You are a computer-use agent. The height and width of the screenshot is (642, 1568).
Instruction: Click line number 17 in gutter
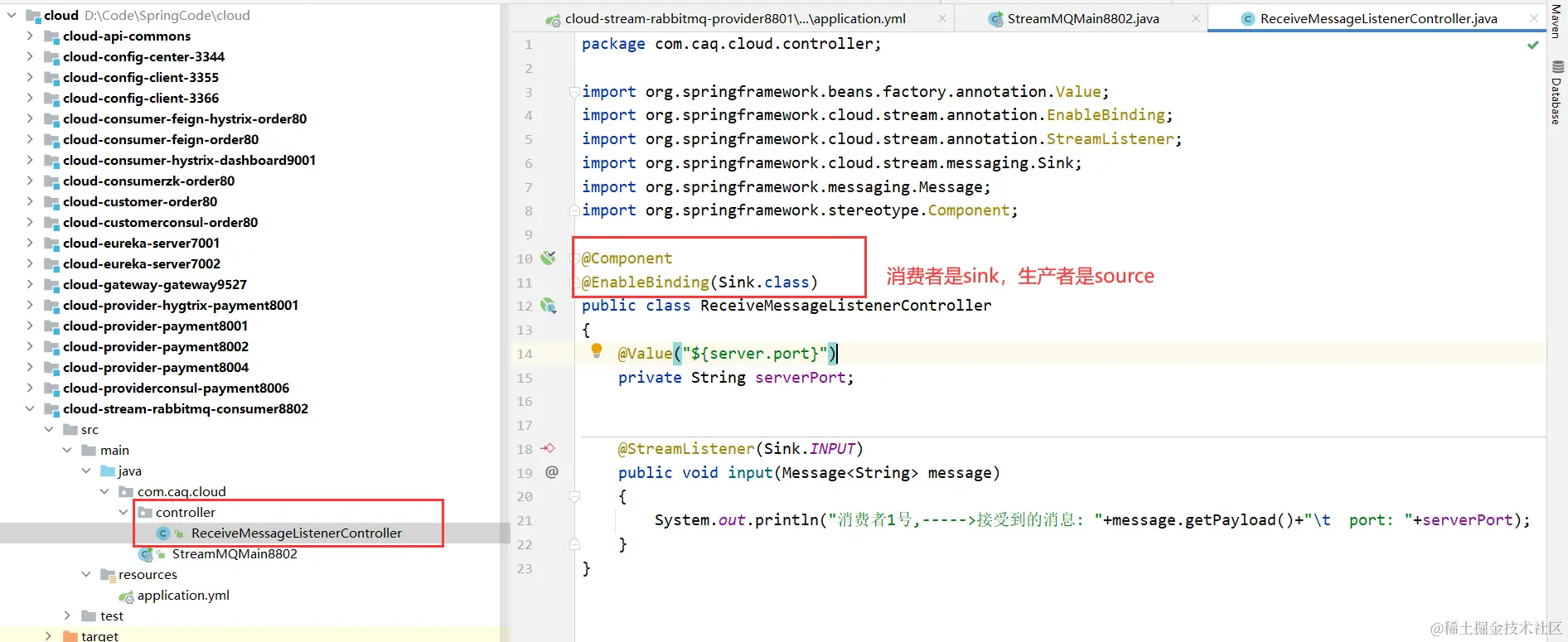point(525,426)
